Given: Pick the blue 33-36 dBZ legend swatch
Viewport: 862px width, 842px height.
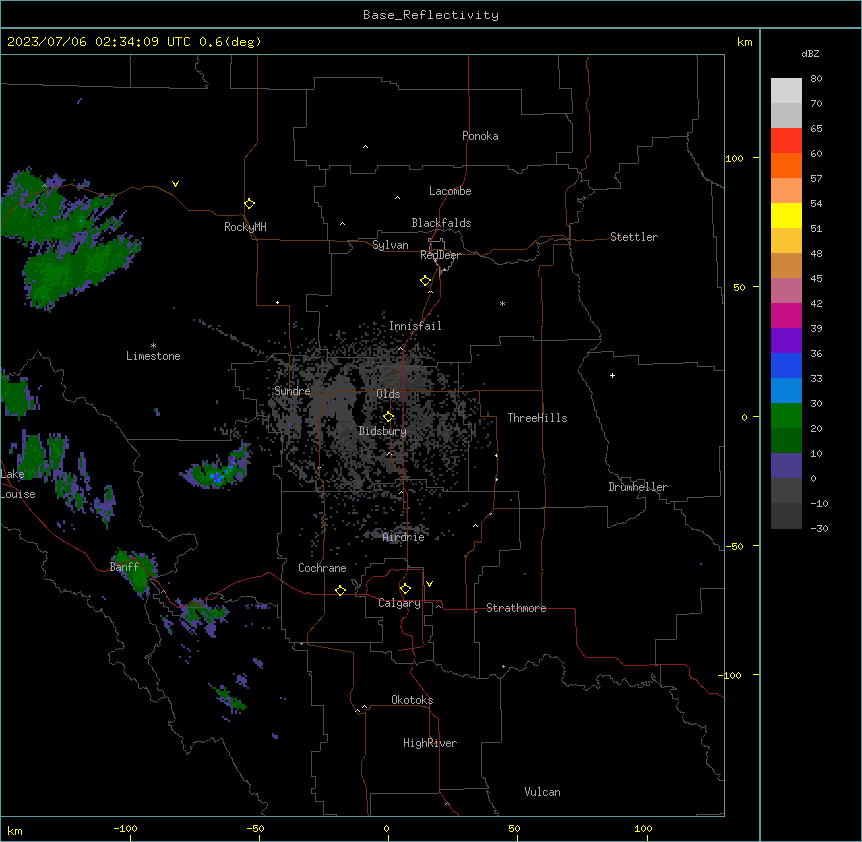Looking at the screenshot, I should [786, 365].
